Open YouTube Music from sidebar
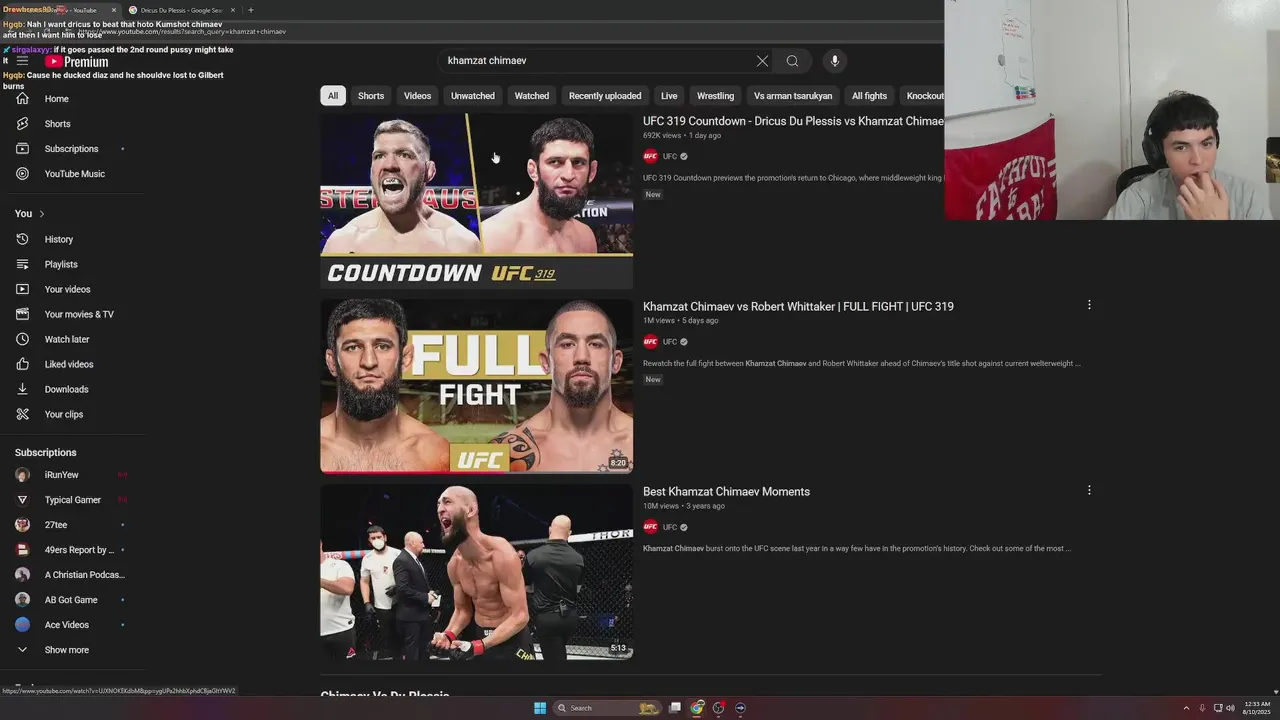The image size is (1280, 720). click(x=72, y=174)
